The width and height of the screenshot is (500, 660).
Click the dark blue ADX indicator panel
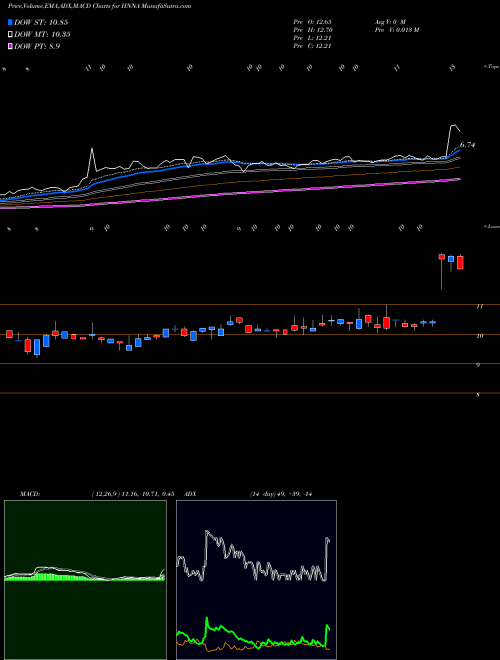pyautogui.click(x=256, y=580)
